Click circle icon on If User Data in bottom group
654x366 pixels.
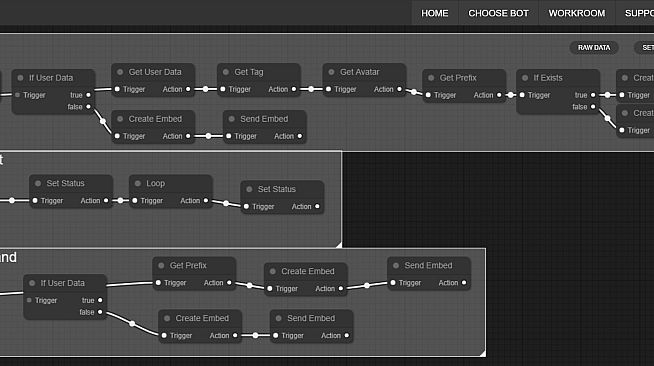(32, 283)
